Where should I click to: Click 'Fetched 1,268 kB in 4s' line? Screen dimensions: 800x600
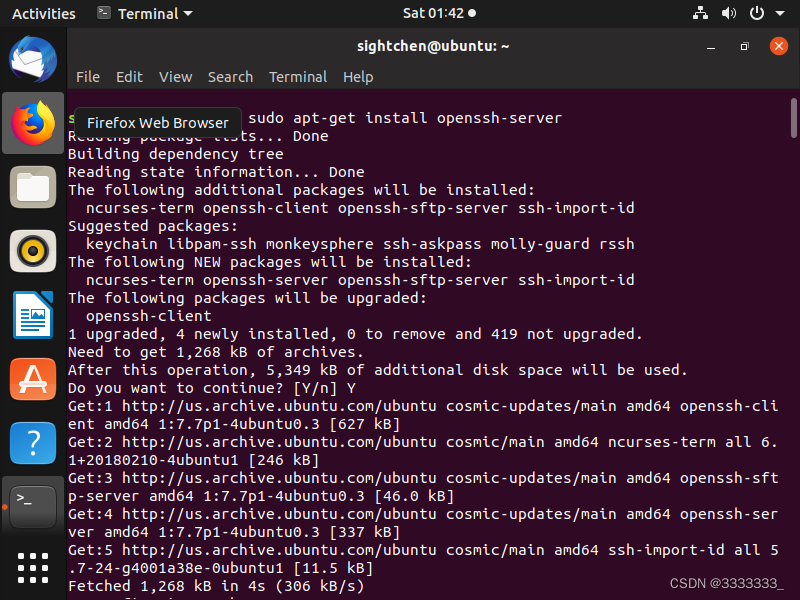(216, 586)
